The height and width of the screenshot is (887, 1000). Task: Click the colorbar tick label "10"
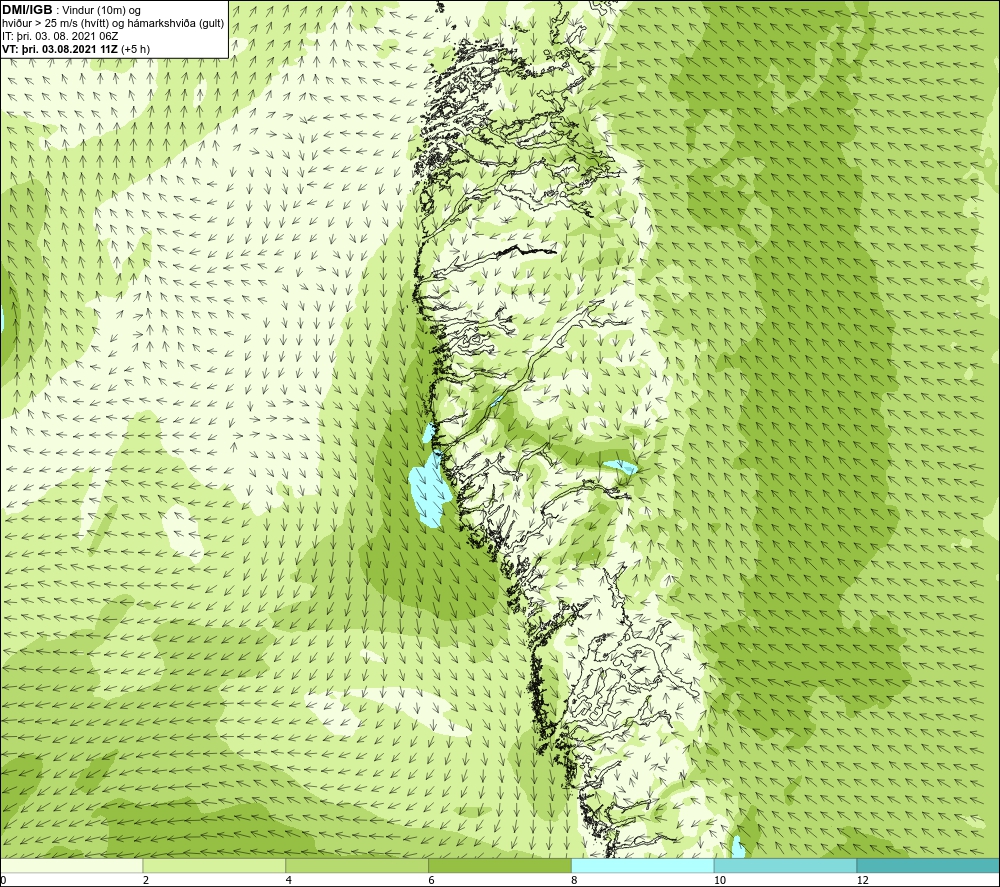719,880
